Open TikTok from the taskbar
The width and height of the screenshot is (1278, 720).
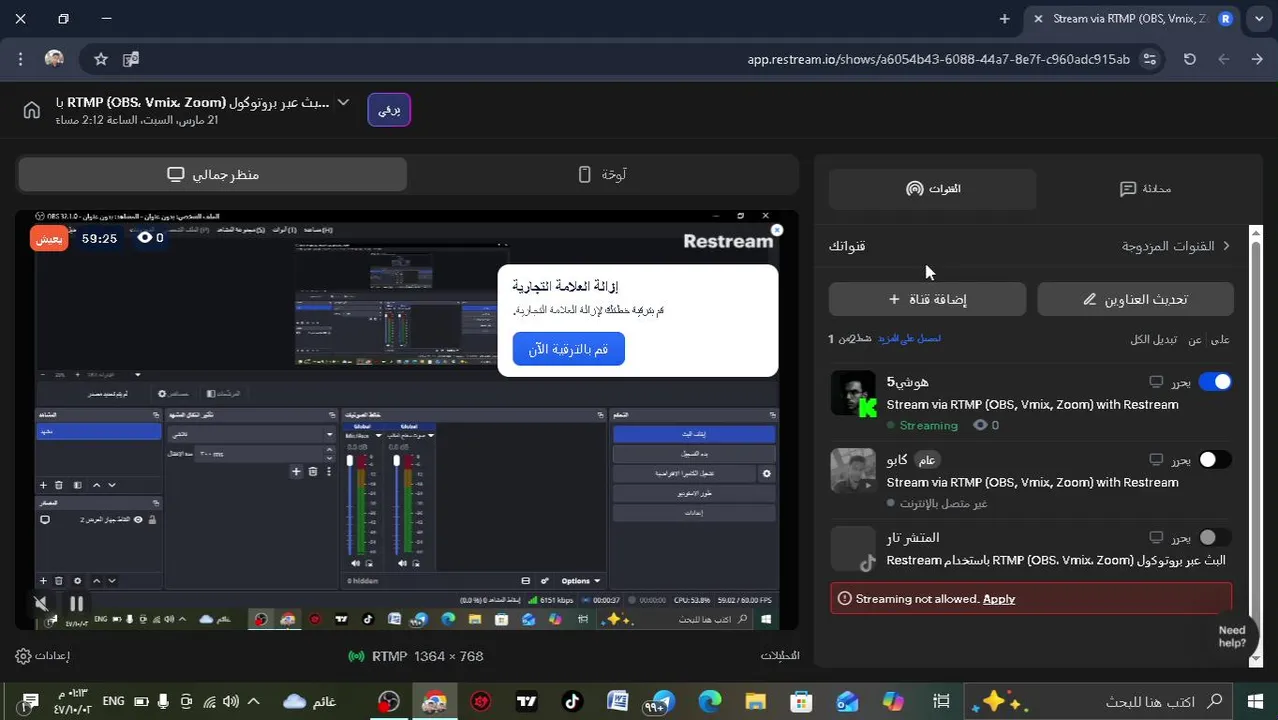point(572,702)
